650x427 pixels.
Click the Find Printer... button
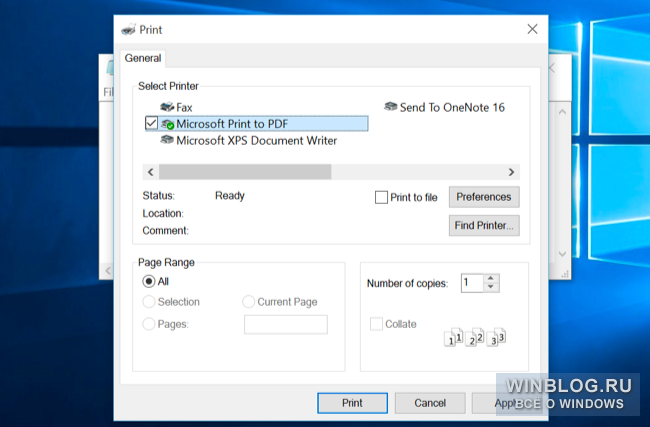pyautogui.click(x=484, y=226)
